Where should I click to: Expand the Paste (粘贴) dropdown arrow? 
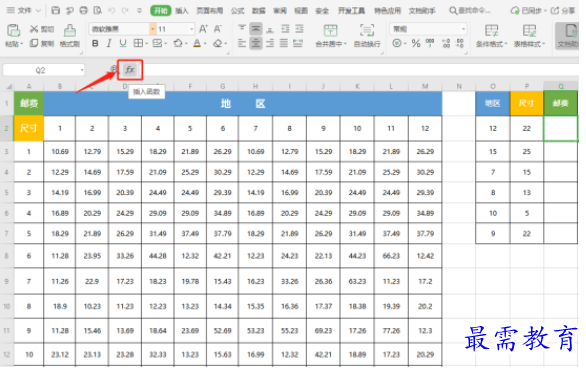(x=22, y=44)
